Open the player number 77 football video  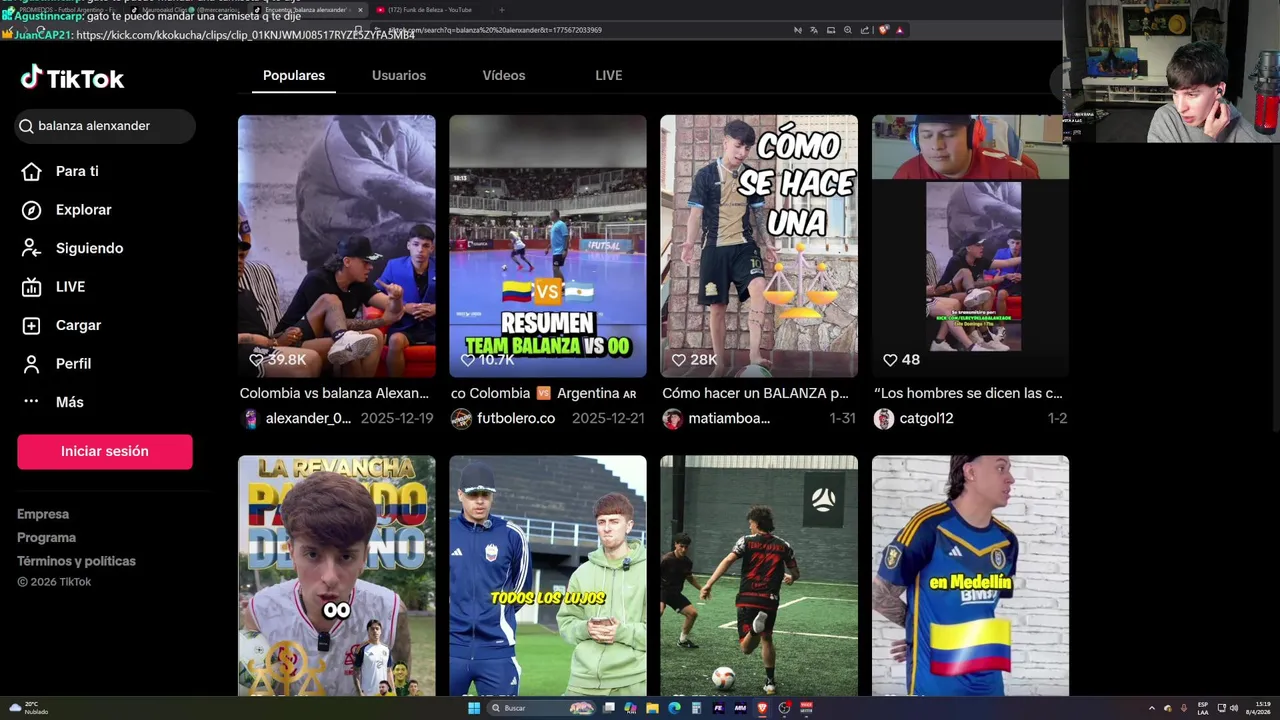(x=759, y=575)
